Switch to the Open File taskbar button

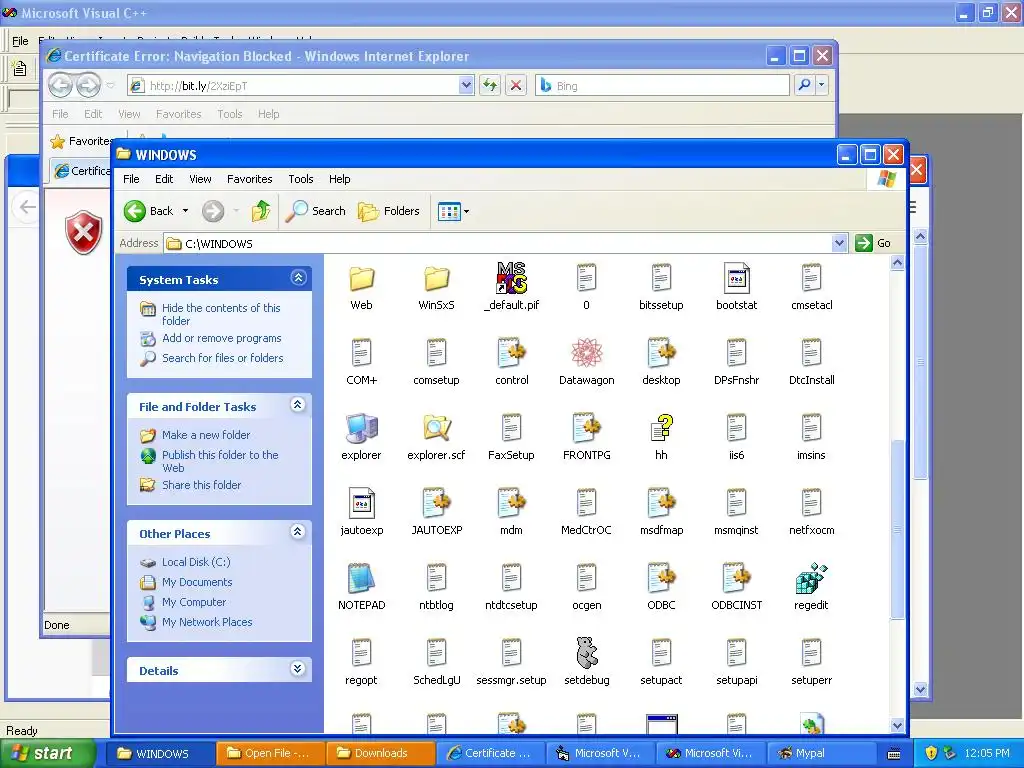(270, 753)
